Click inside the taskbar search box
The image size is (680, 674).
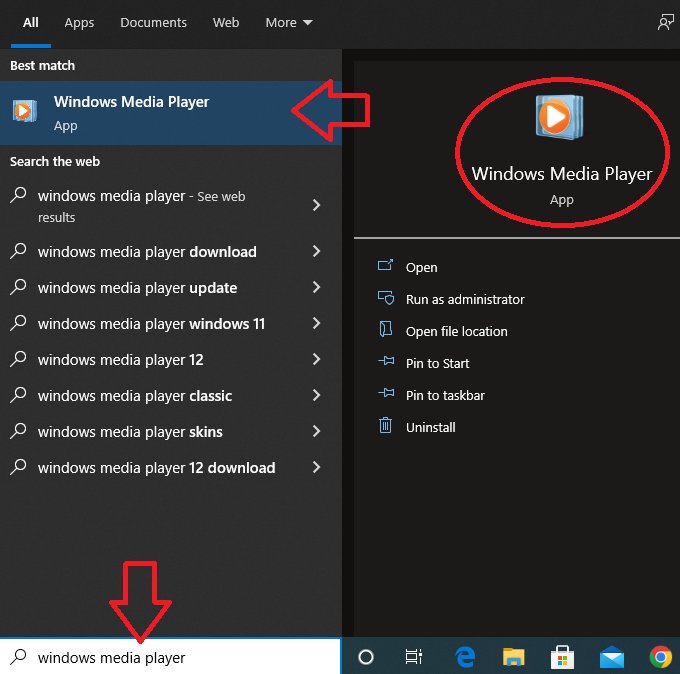pyautogui.click(x=170, y=657)
